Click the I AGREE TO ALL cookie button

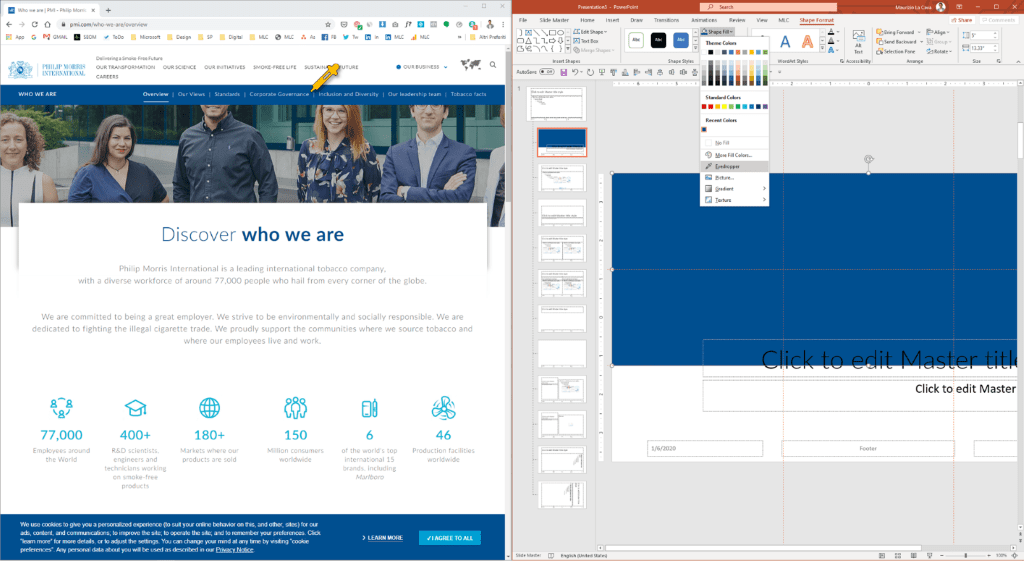(x=450, y=538)
